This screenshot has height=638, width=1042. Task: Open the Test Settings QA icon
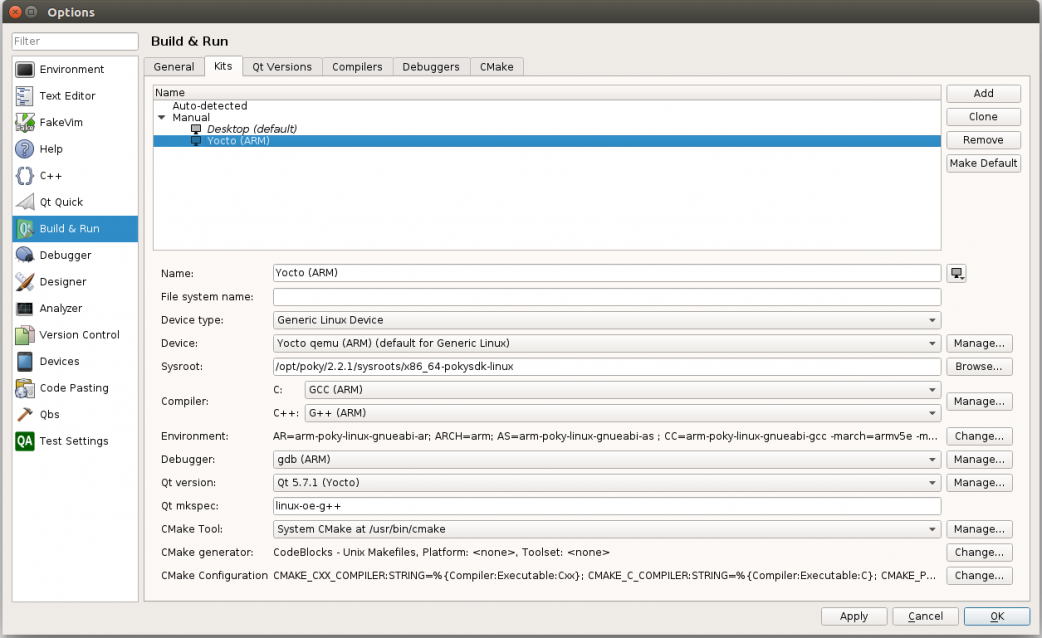point(25,441)
